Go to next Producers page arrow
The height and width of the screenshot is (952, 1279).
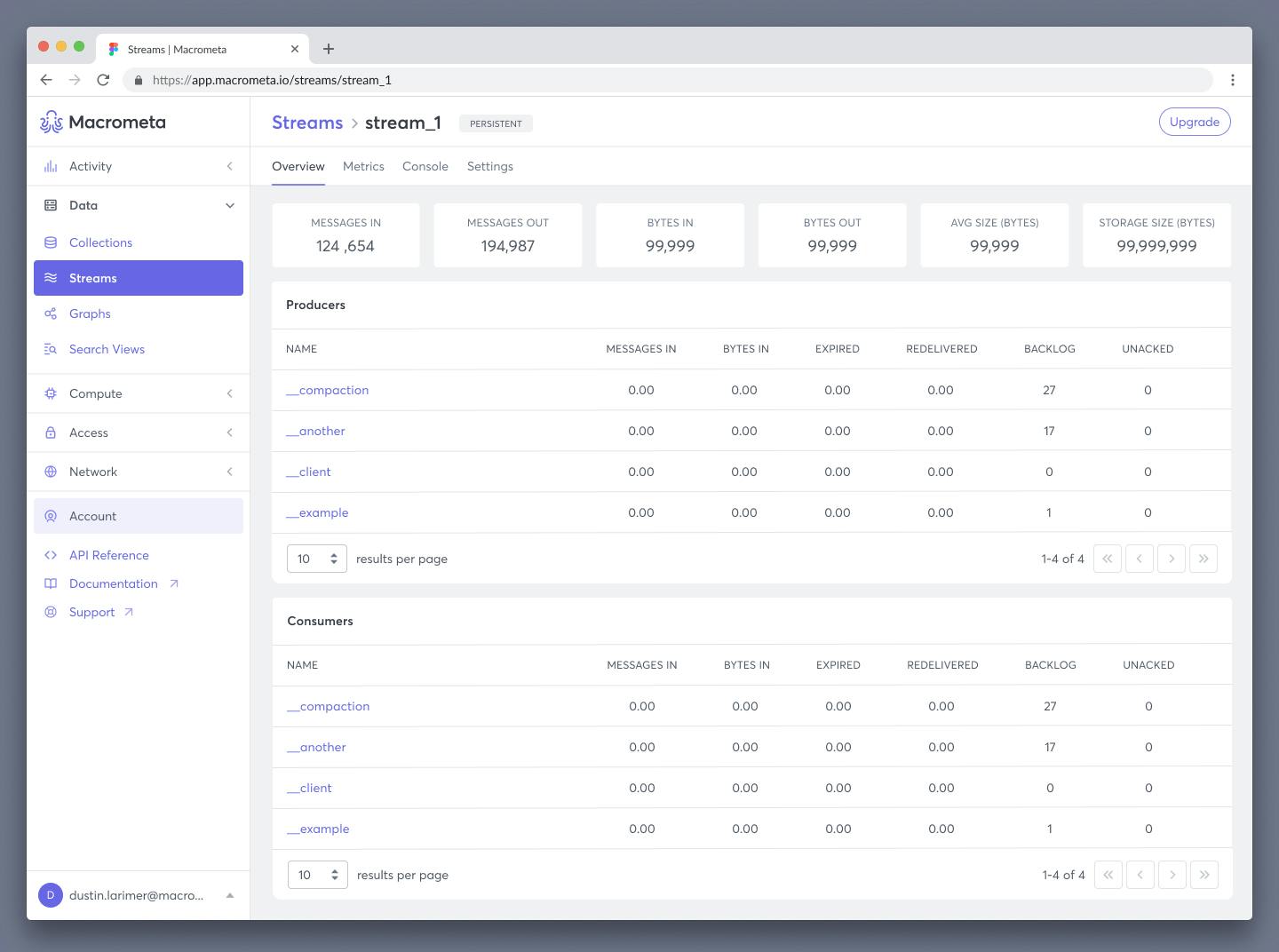coord(1172,559)
